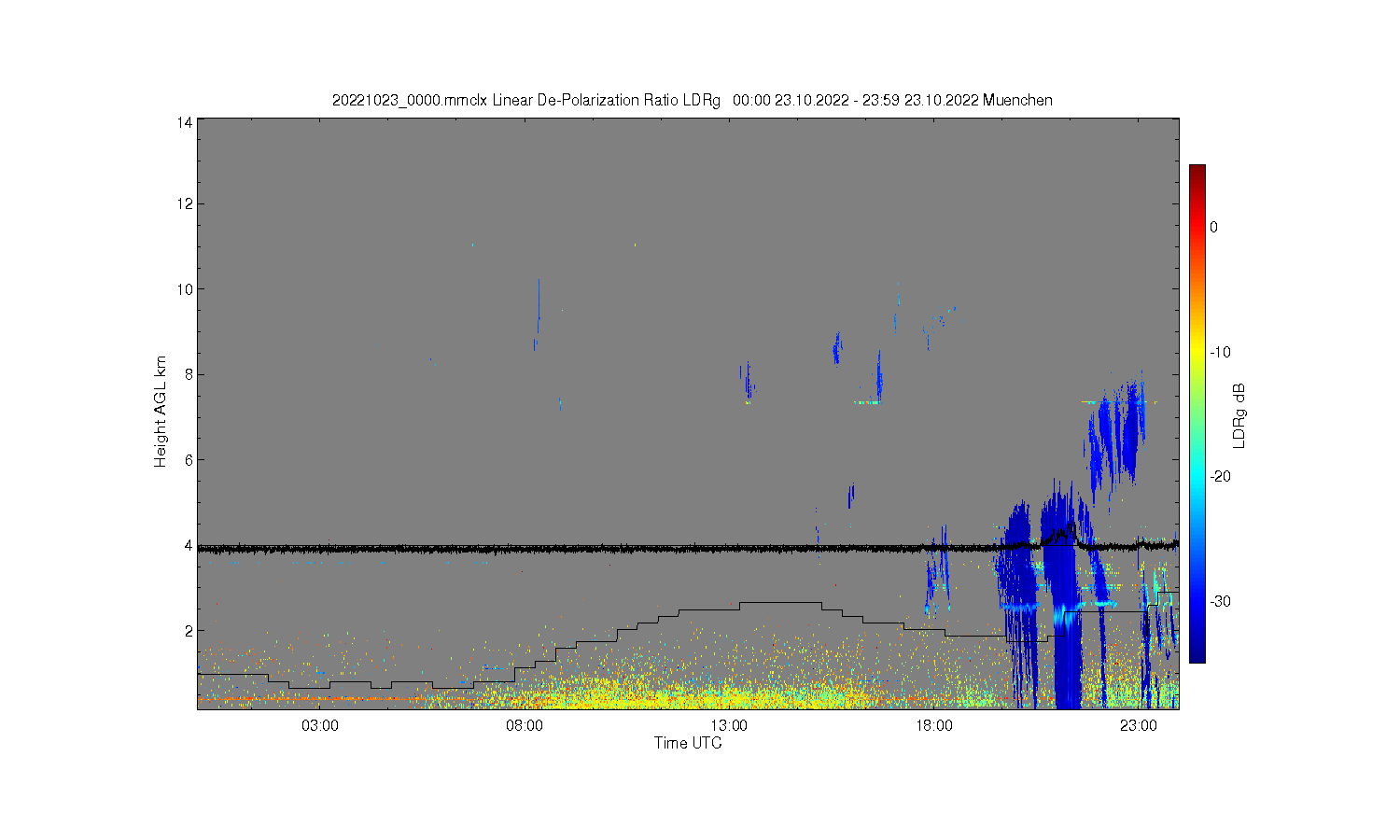1400x840 pixels.
Task: Click the 'Height AGL km' y-axis label
Action: click(161, 412)
